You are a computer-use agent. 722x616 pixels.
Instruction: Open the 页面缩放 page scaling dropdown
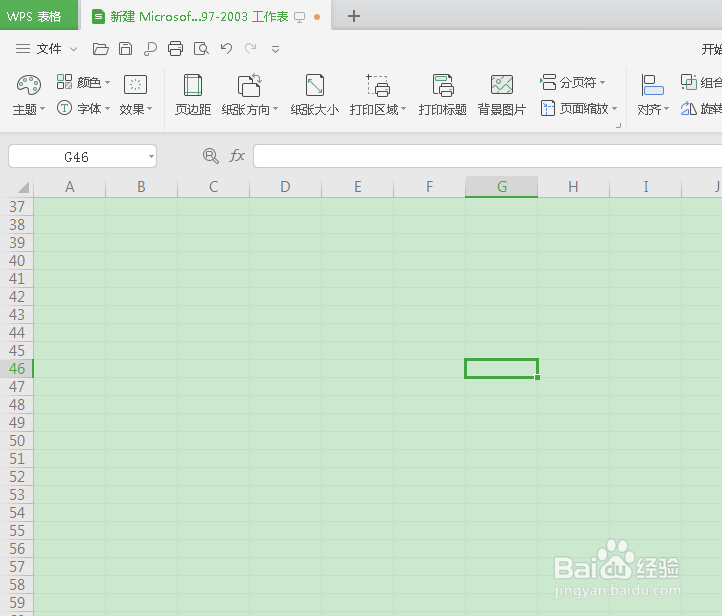tap(578, 109)
